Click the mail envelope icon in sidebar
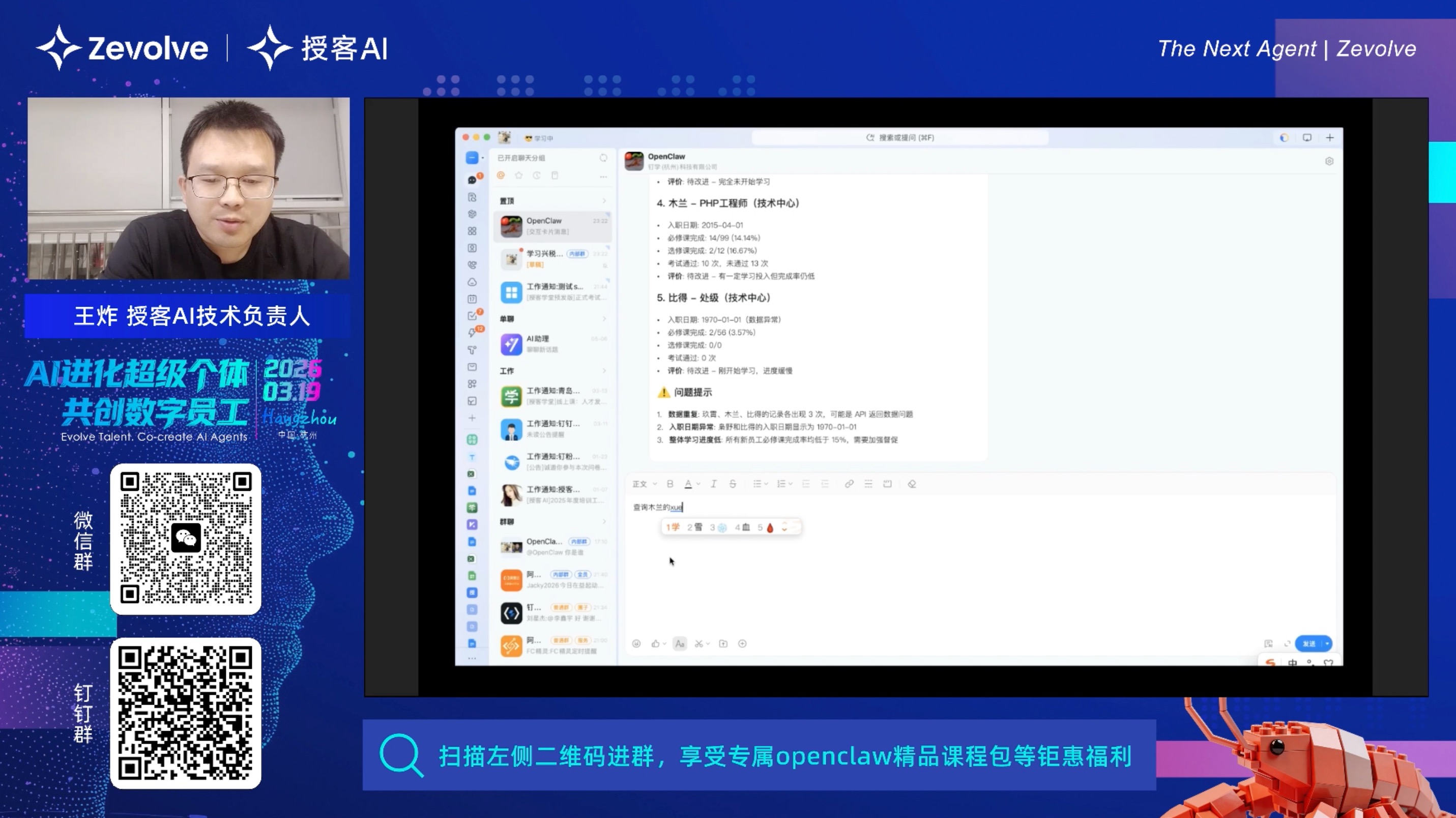The image size is (1456, 818). pyautogui.click(x=472, y=367)
